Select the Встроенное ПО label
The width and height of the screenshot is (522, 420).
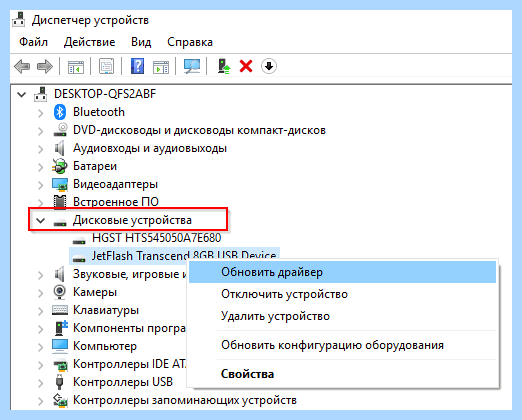[116, 202]
